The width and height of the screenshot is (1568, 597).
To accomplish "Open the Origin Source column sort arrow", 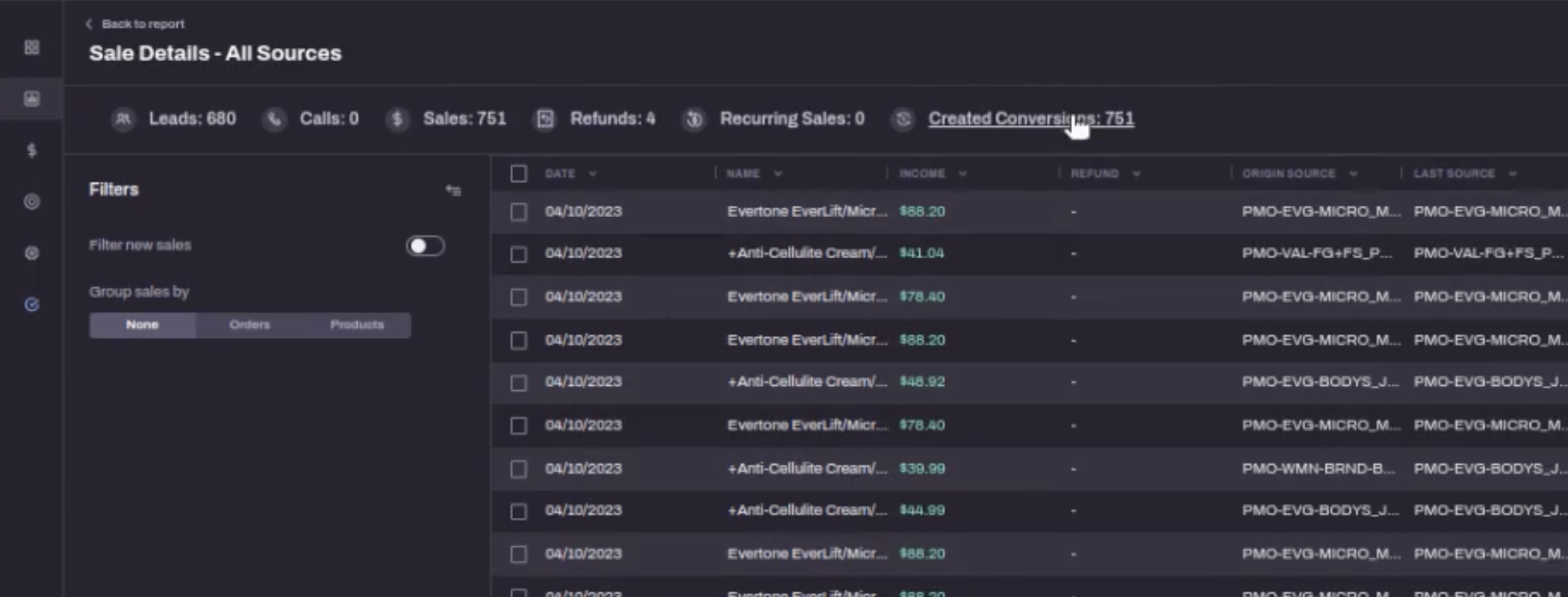I will coord(1354,174).
